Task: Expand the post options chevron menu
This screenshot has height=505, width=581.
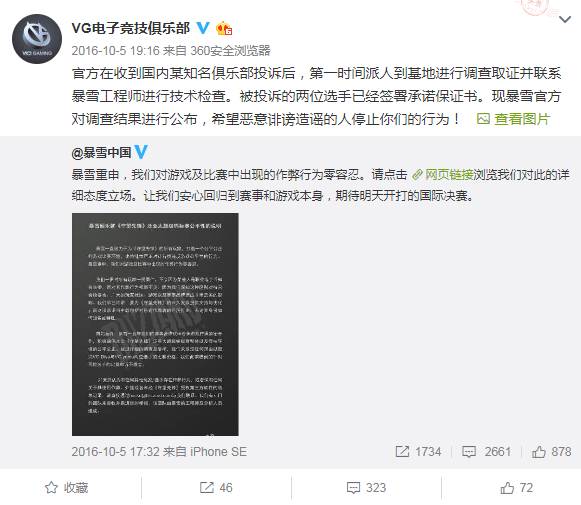Action: point(565,19)
